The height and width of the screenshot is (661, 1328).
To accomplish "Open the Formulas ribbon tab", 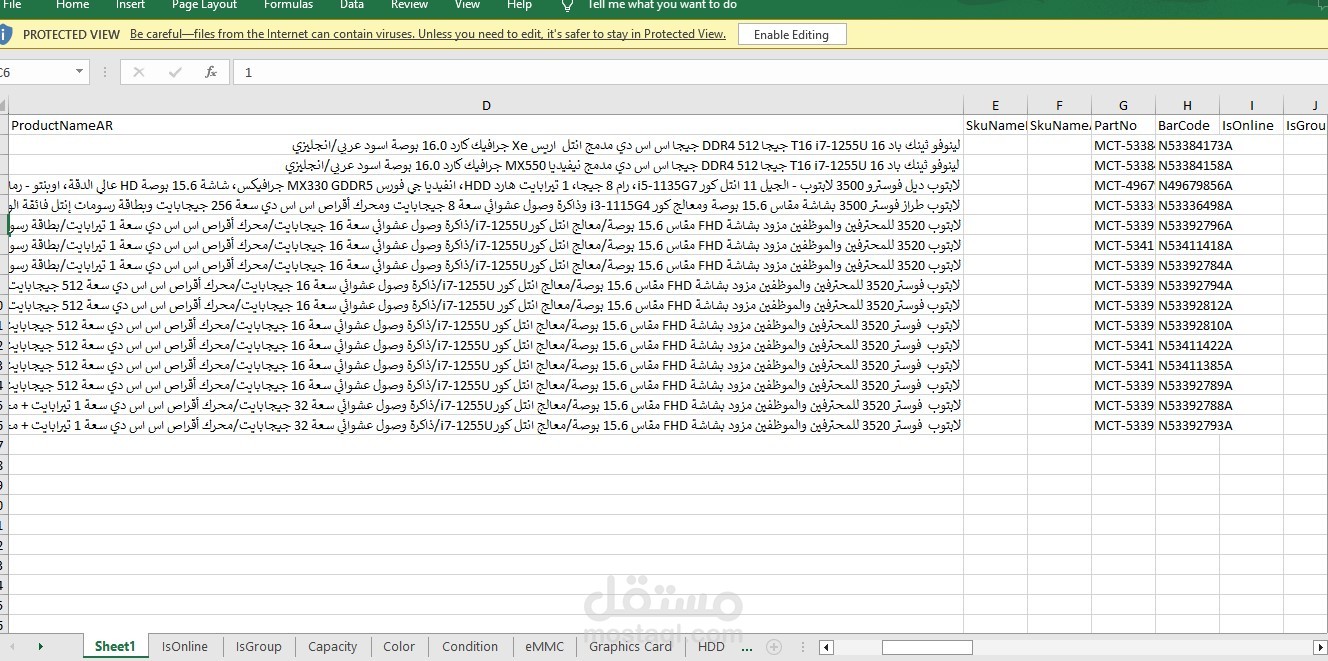I will (288, 5).
